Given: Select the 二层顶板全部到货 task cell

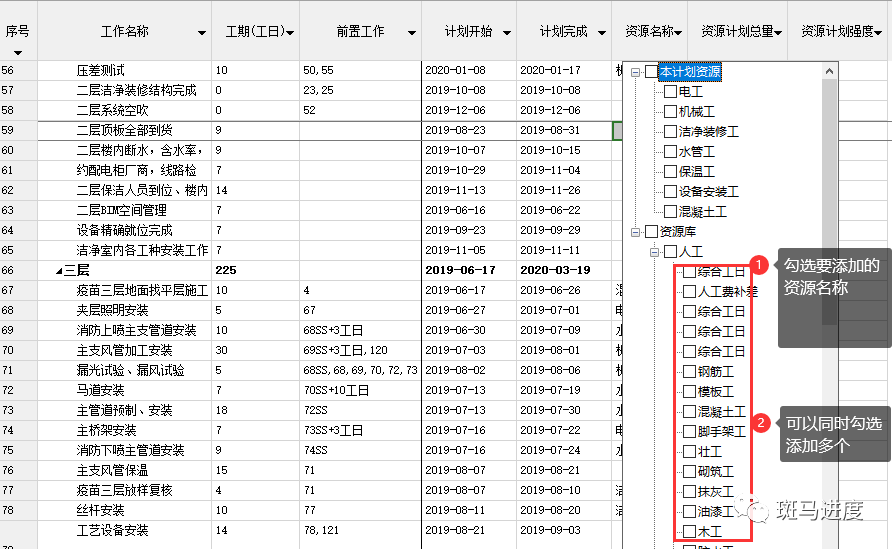Looking at the screenshot, I should (x=125, y=130).
